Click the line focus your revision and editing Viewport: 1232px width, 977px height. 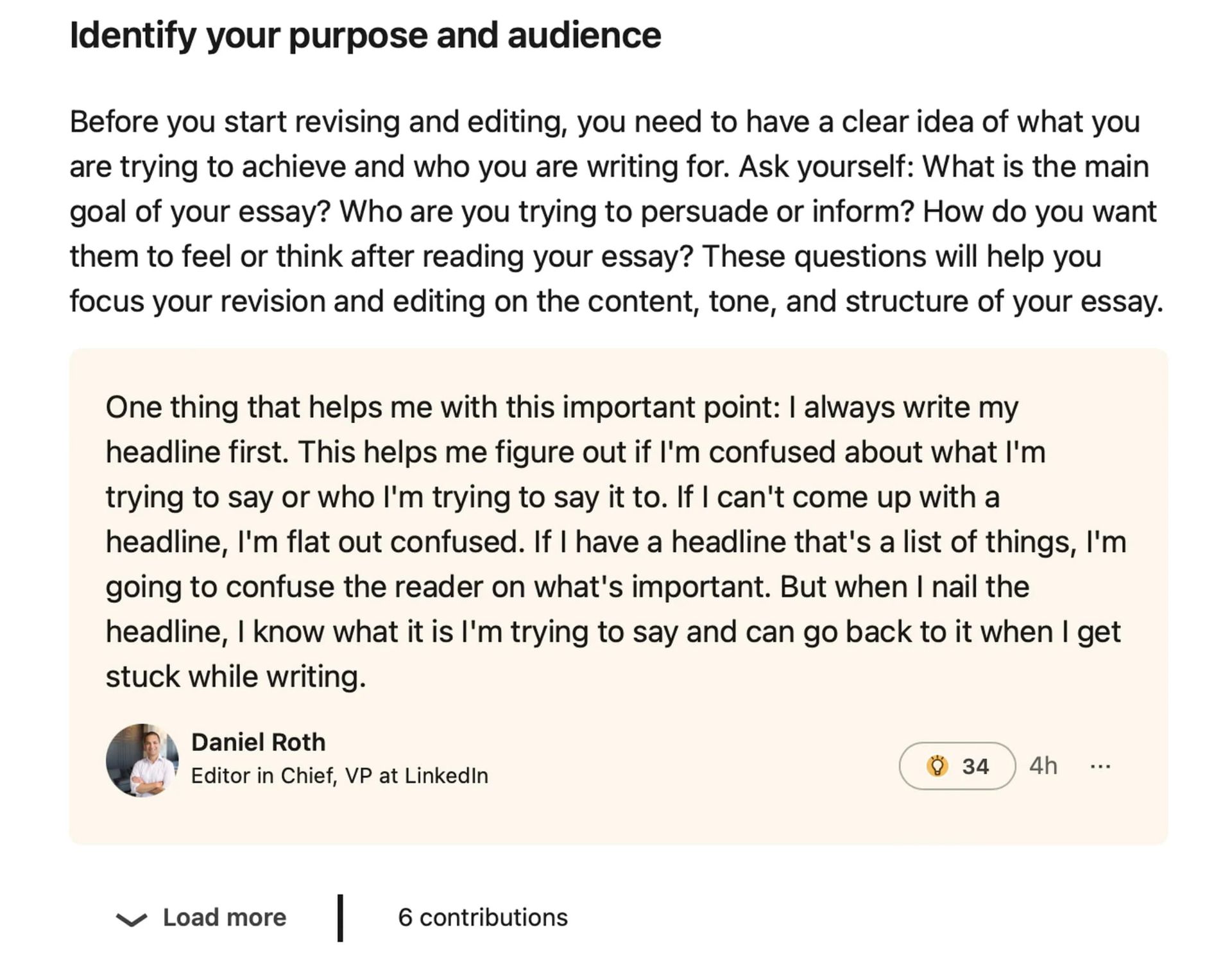coord(616,301)
